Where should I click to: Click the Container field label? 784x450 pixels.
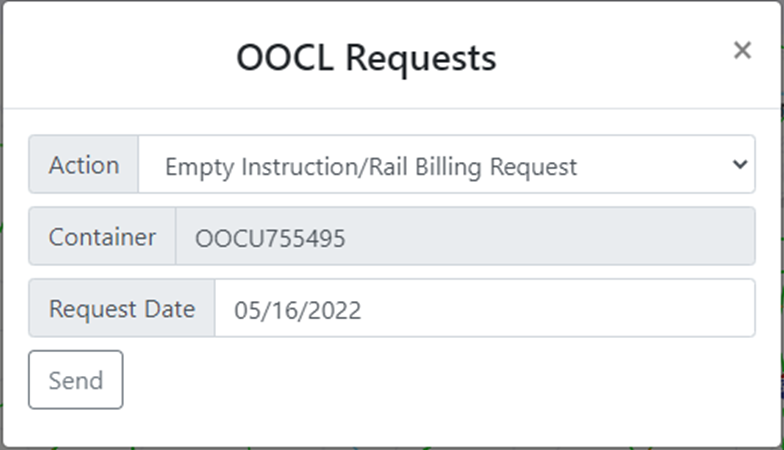102,236
